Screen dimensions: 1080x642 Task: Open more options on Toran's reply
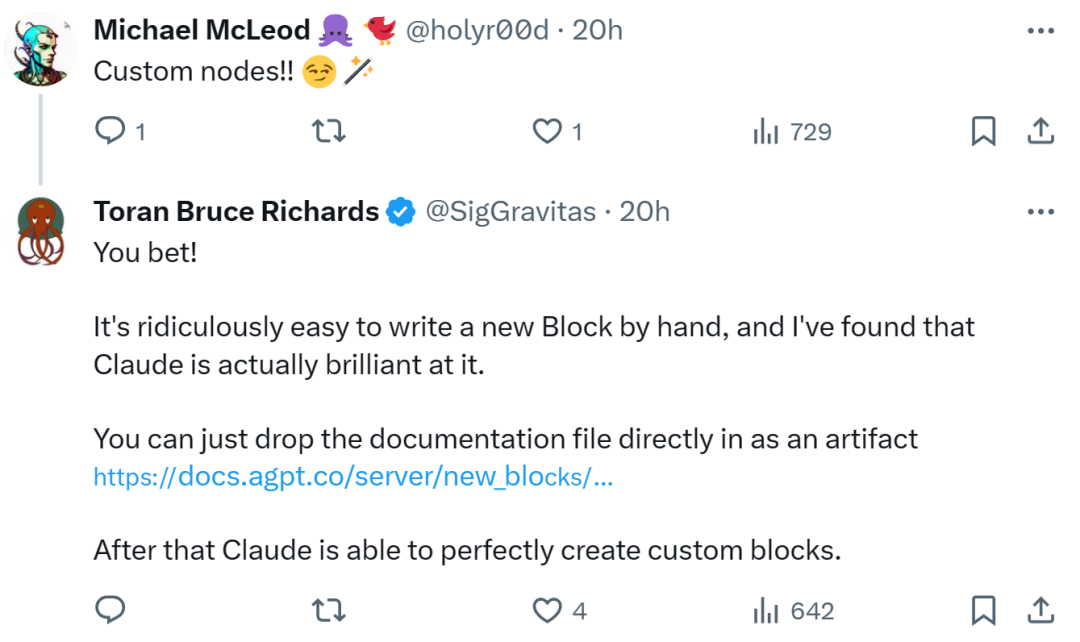tap(1041, 212)
